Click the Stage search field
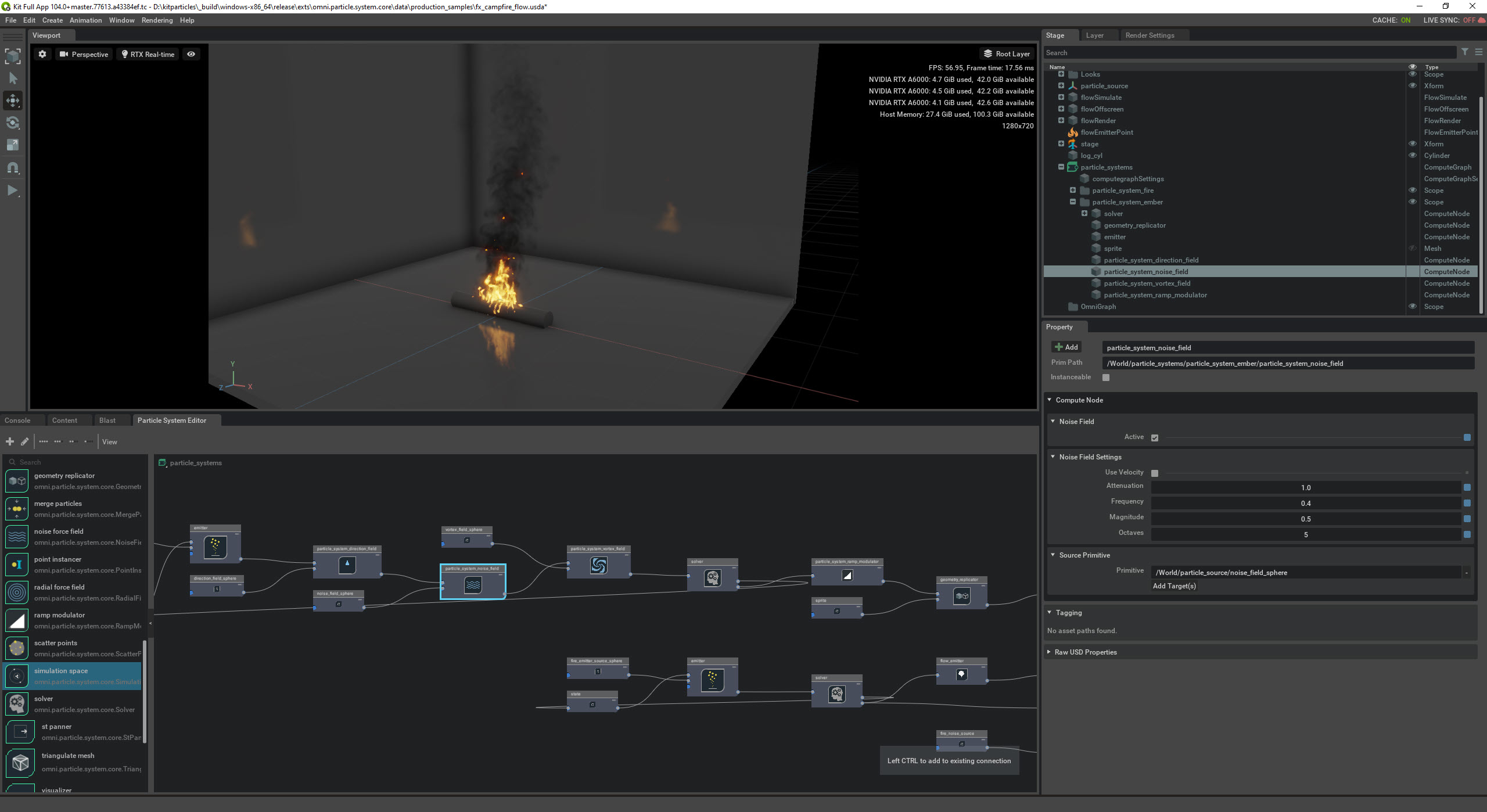The width and height of the screenshot is (1487, 812). point(1249,53)
